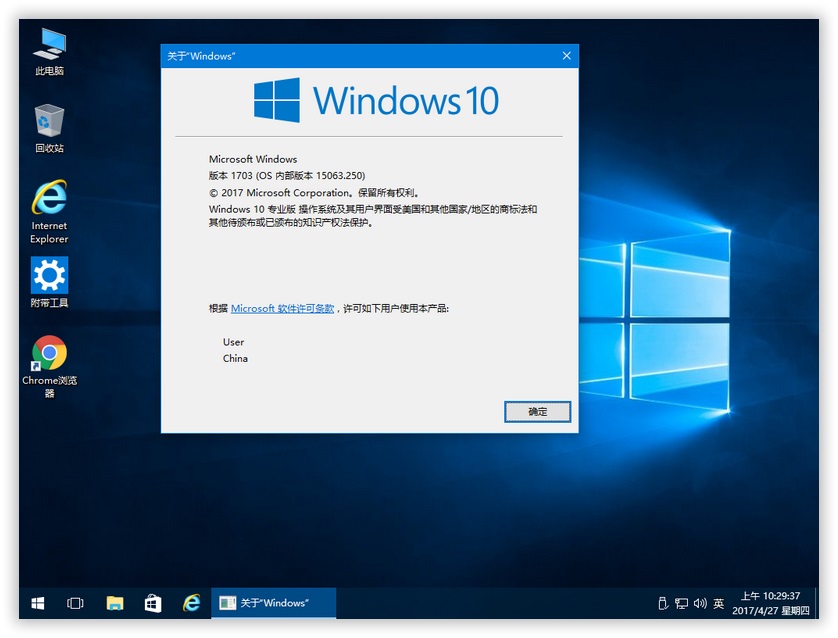Select the 附带工具 gear icon

click(49, 282)
